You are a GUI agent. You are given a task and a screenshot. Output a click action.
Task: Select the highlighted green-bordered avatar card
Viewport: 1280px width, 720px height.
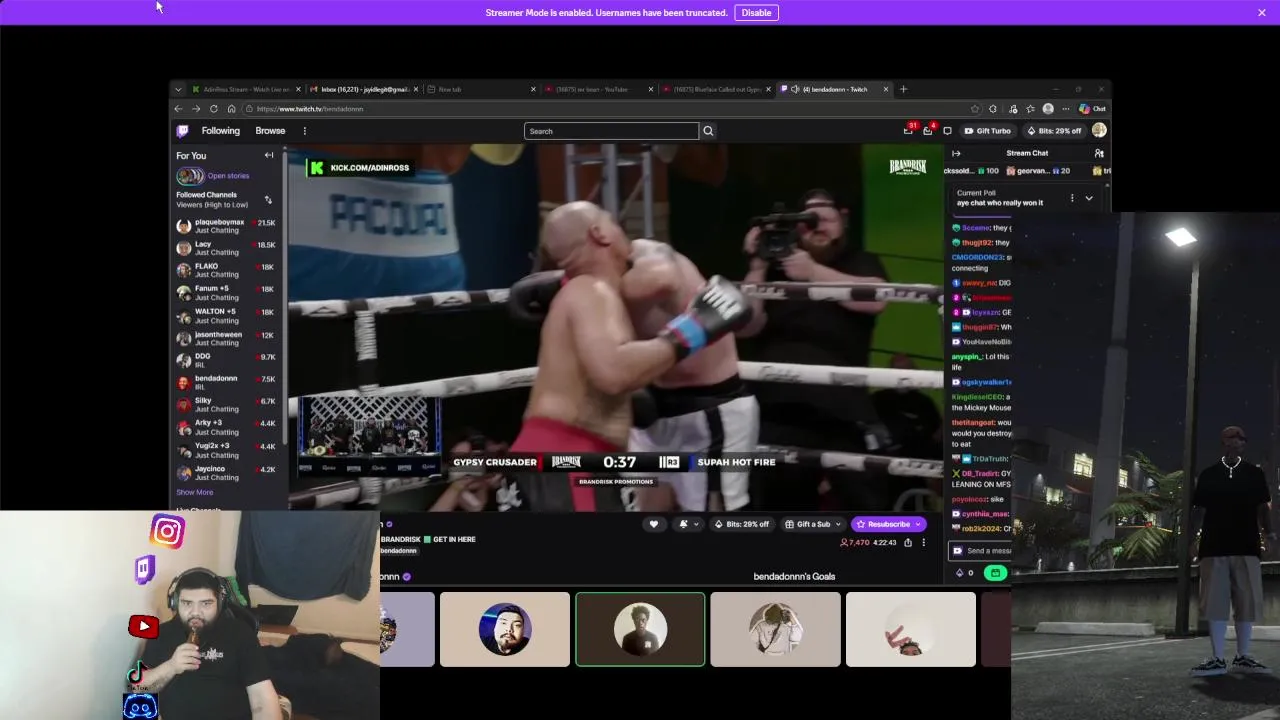[x=640, y=629]
